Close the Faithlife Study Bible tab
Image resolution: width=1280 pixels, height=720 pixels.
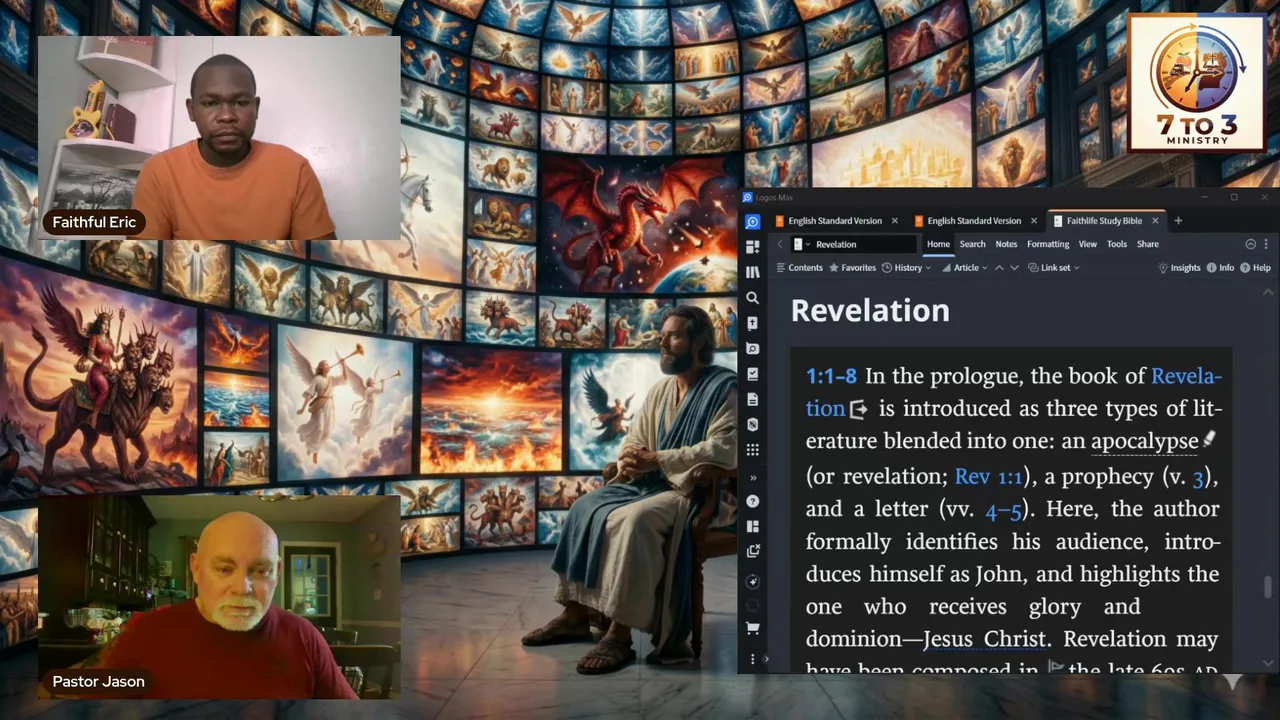coord(1155,221)
